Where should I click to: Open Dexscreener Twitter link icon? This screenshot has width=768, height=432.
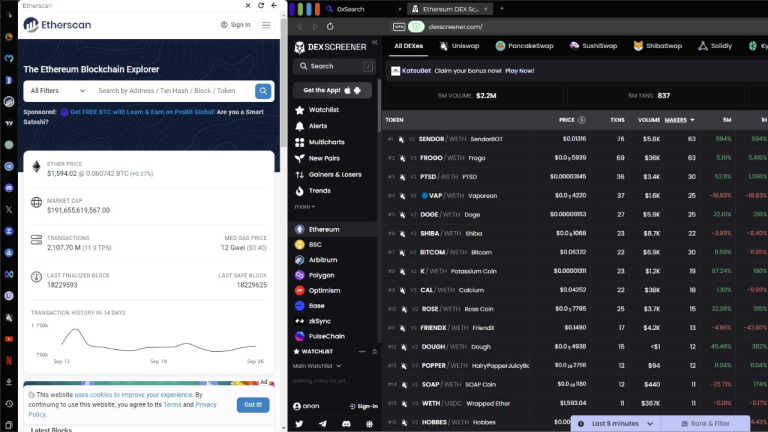[x=299, y=424]
